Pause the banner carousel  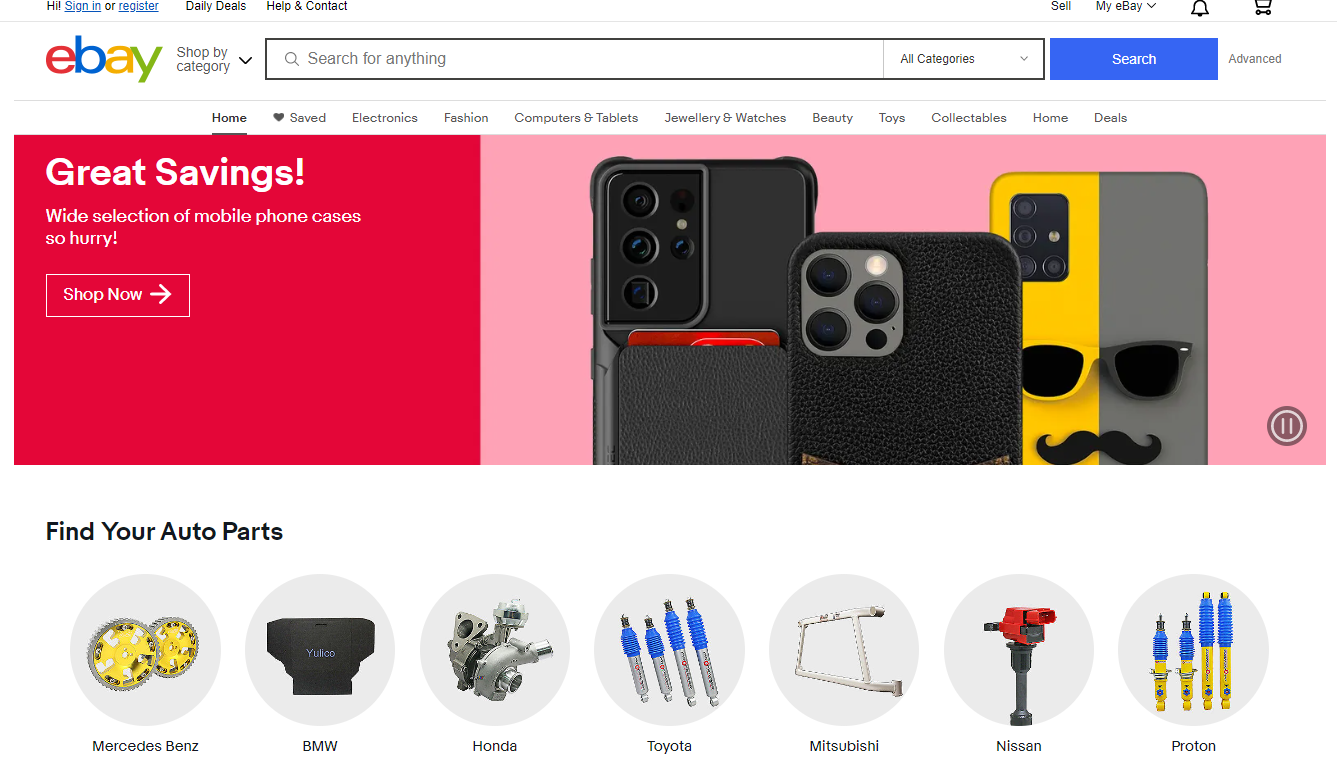(1287, 426)
